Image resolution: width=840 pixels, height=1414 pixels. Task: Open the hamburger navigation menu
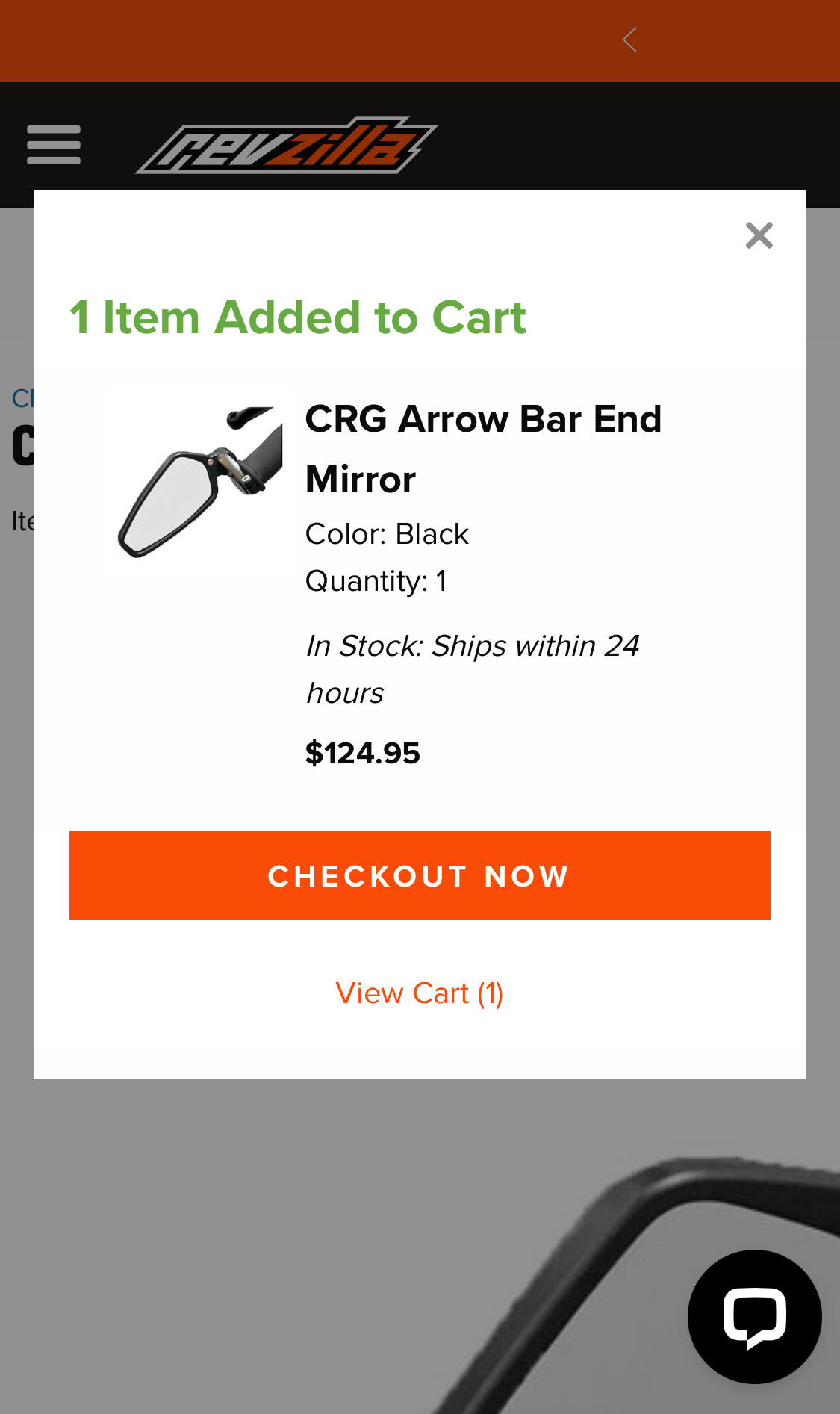tap(54, 145)
